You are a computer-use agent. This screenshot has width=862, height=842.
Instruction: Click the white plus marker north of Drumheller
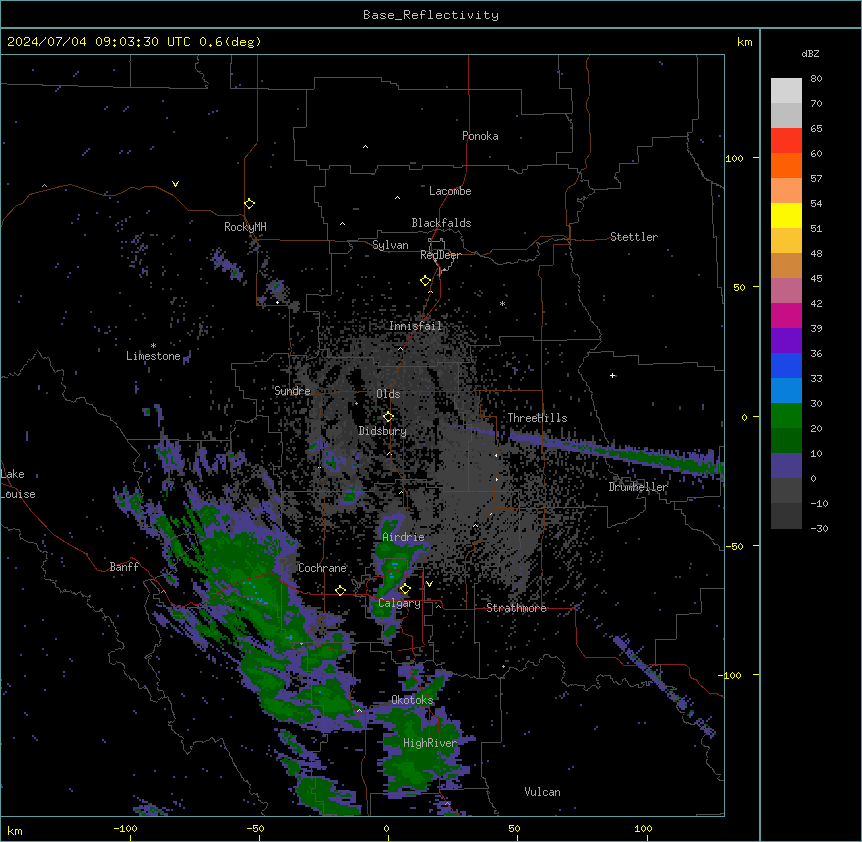tap(612, 375)
